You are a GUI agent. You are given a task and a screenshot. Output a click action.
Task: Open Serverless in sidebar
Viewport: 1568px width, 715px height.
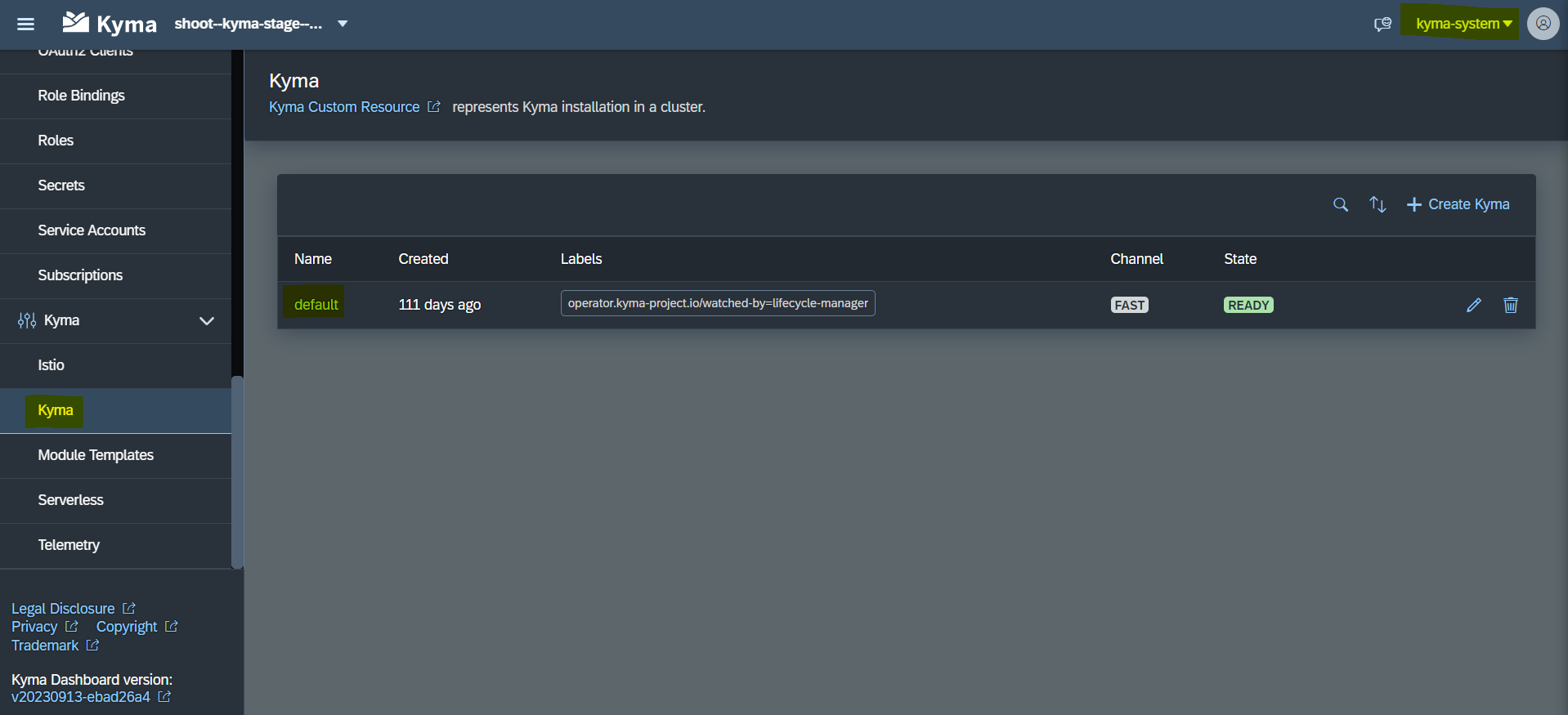(115, 501)
